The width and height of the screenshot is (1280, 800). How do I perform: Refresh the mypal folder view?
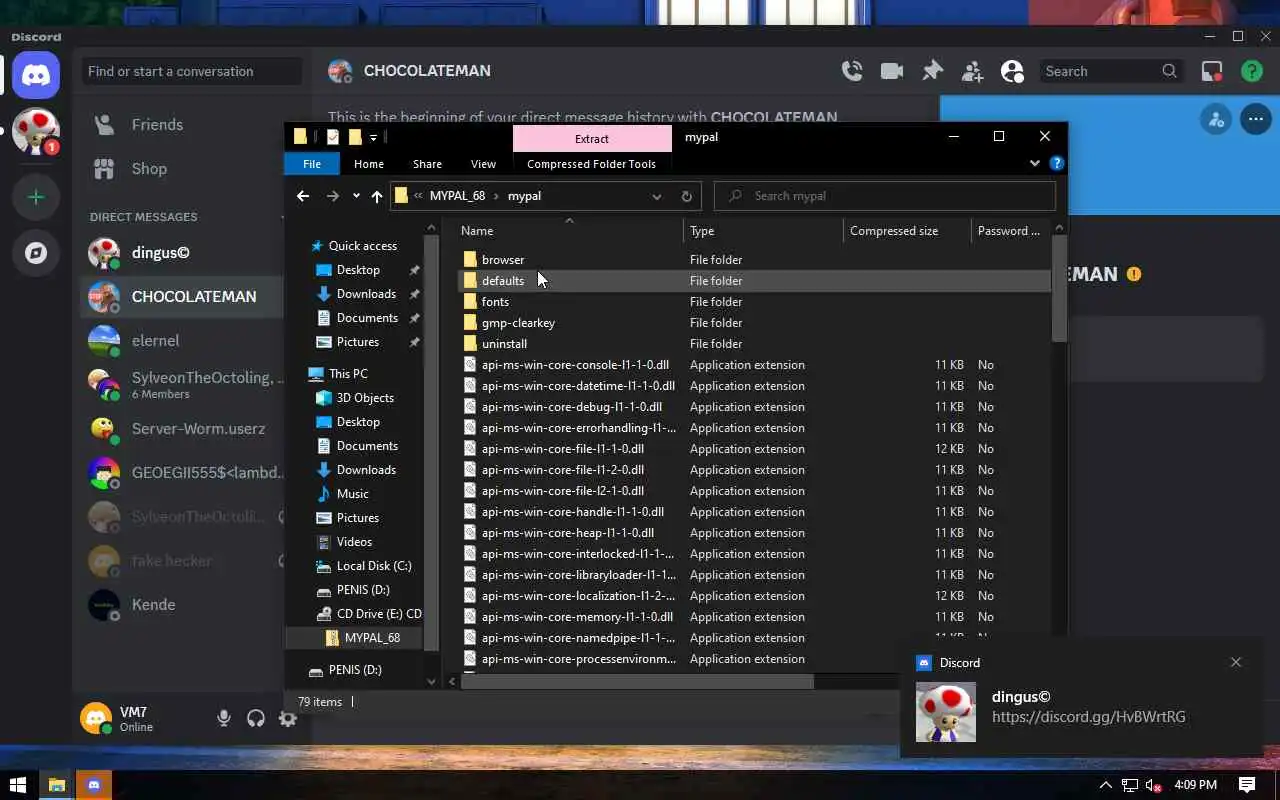(686, 196)
